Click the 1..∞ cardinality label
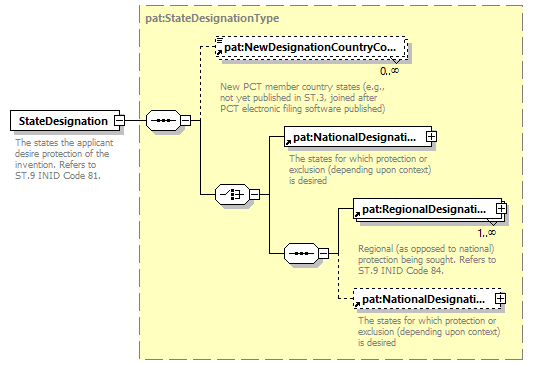Image resolution: width=533 pixels, height=365 pixels. 487,233
